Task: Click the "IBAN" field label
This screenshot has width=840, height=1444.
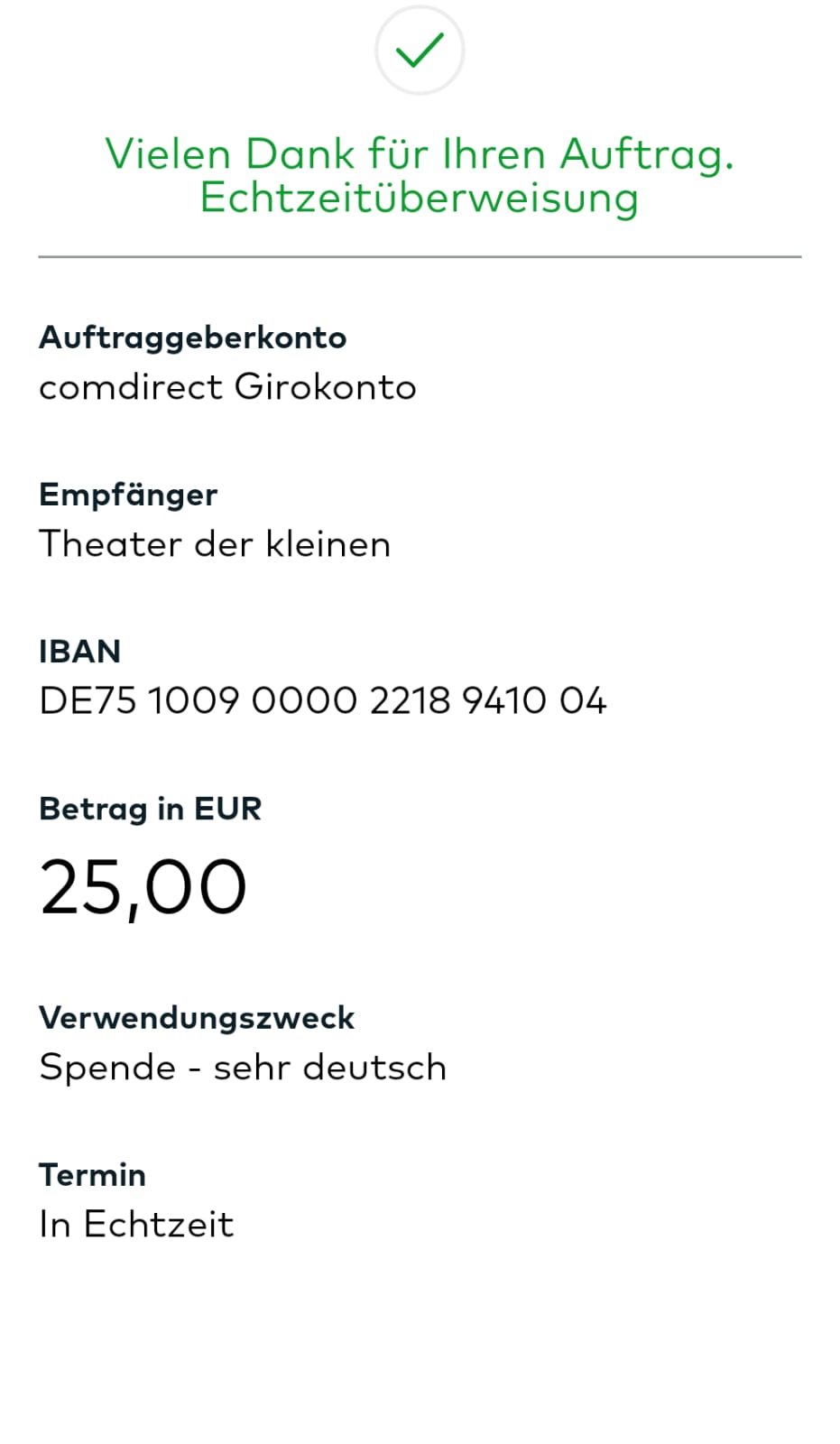Action: [79, 652]
